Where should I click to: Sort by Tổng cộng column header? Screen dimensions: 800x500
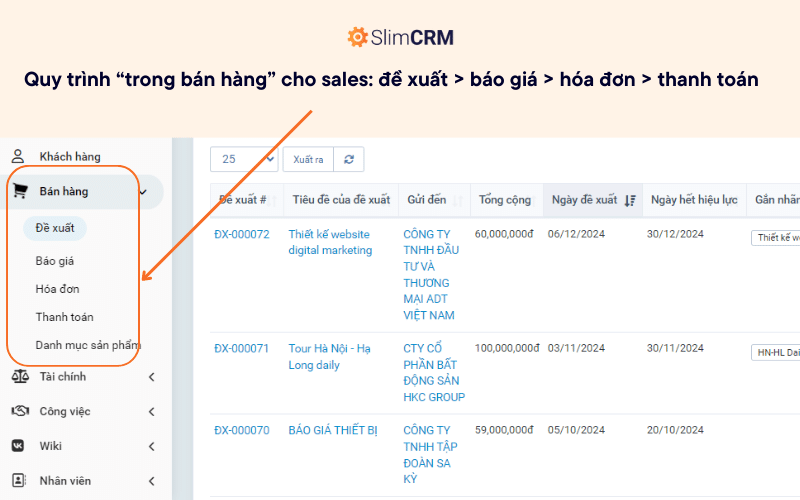(507, 200)
